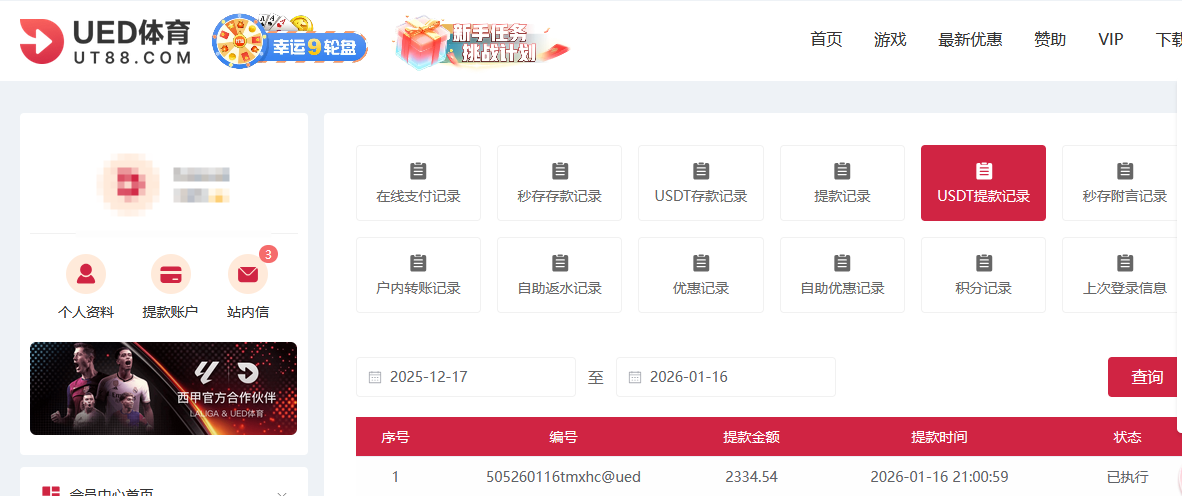
Task: Click calendar icon in end date field
Action: [x=635, y=377]
